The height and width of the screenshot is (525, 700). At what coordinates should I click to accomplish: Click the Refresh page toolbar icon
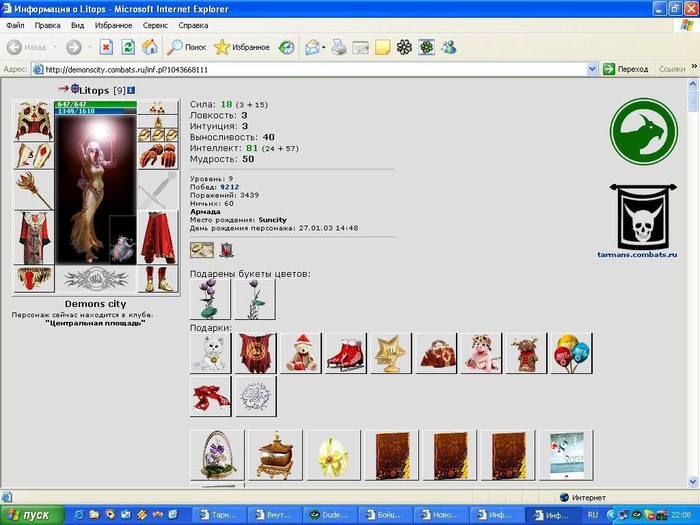(x=128, y=47)
